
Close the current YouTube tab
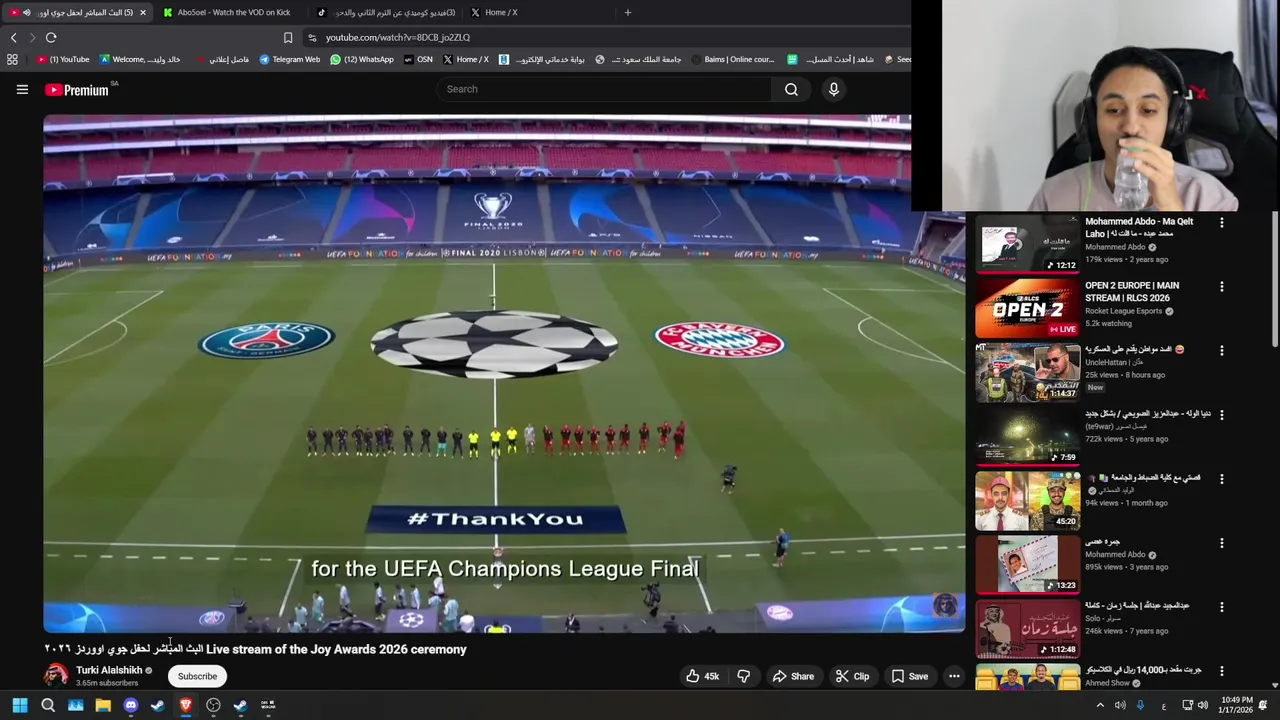(x=143, y=12)
